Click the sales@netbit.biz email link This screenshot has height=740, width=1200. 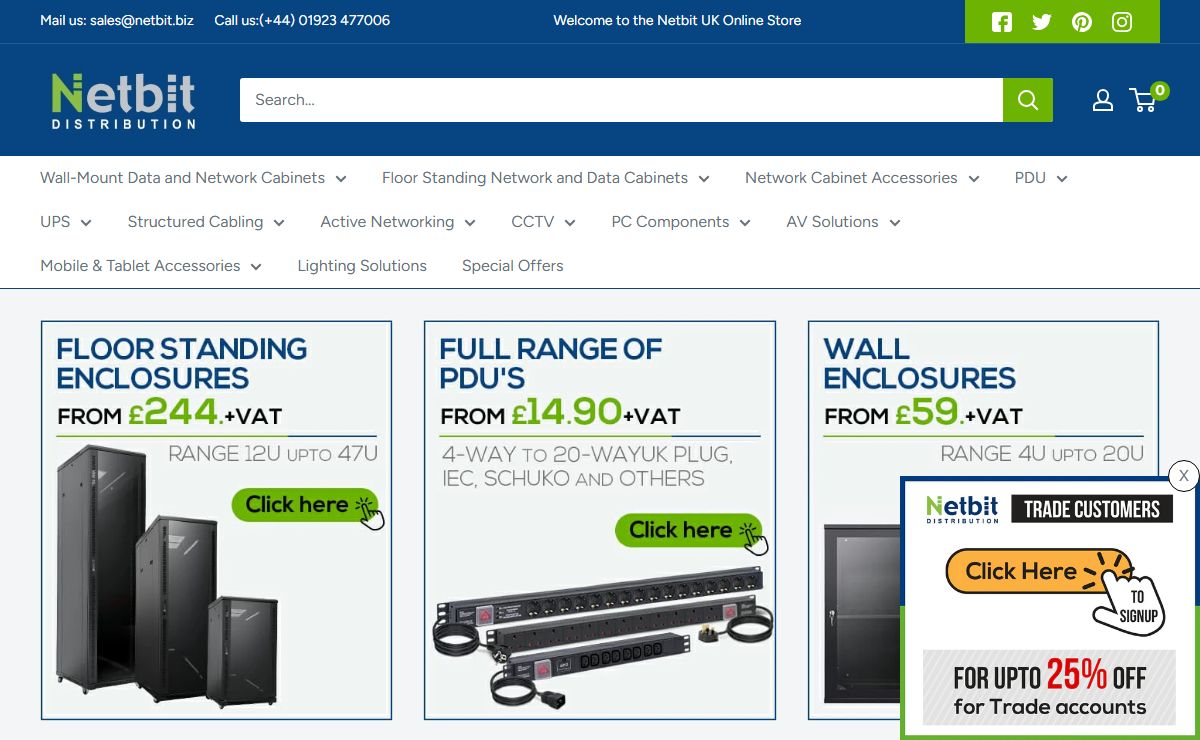click(x=142, y=20)
